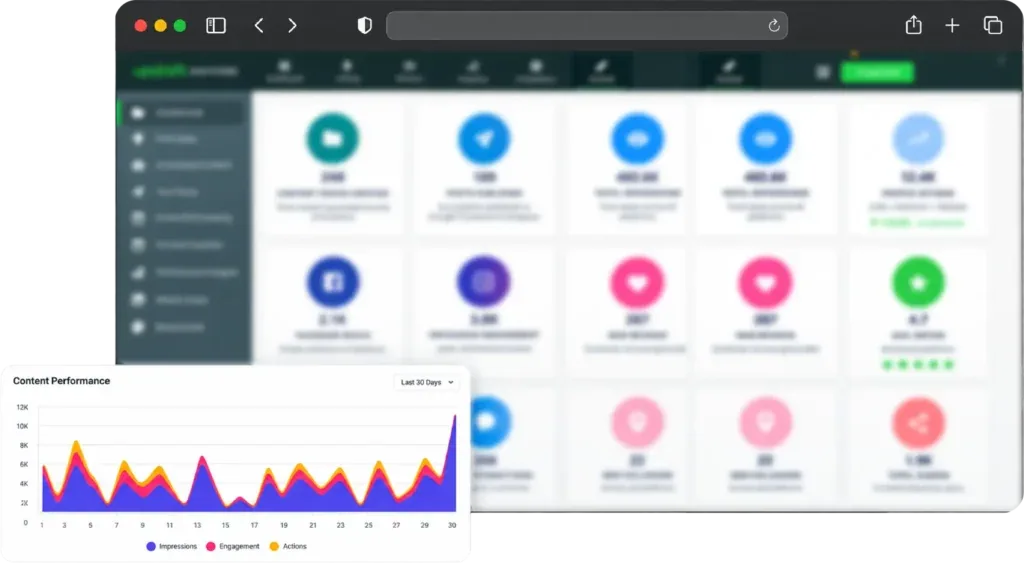The image size is (1024, 564).
Task: Click the browser address bar field
Action: coord(586,25)
